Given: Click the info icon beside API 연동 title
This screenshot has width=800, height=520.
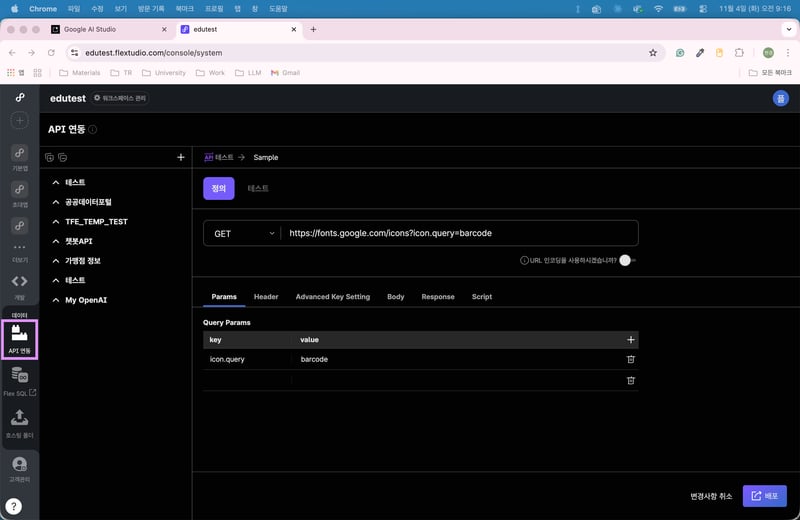Looking at the screenshot, I should click(93, 129).
